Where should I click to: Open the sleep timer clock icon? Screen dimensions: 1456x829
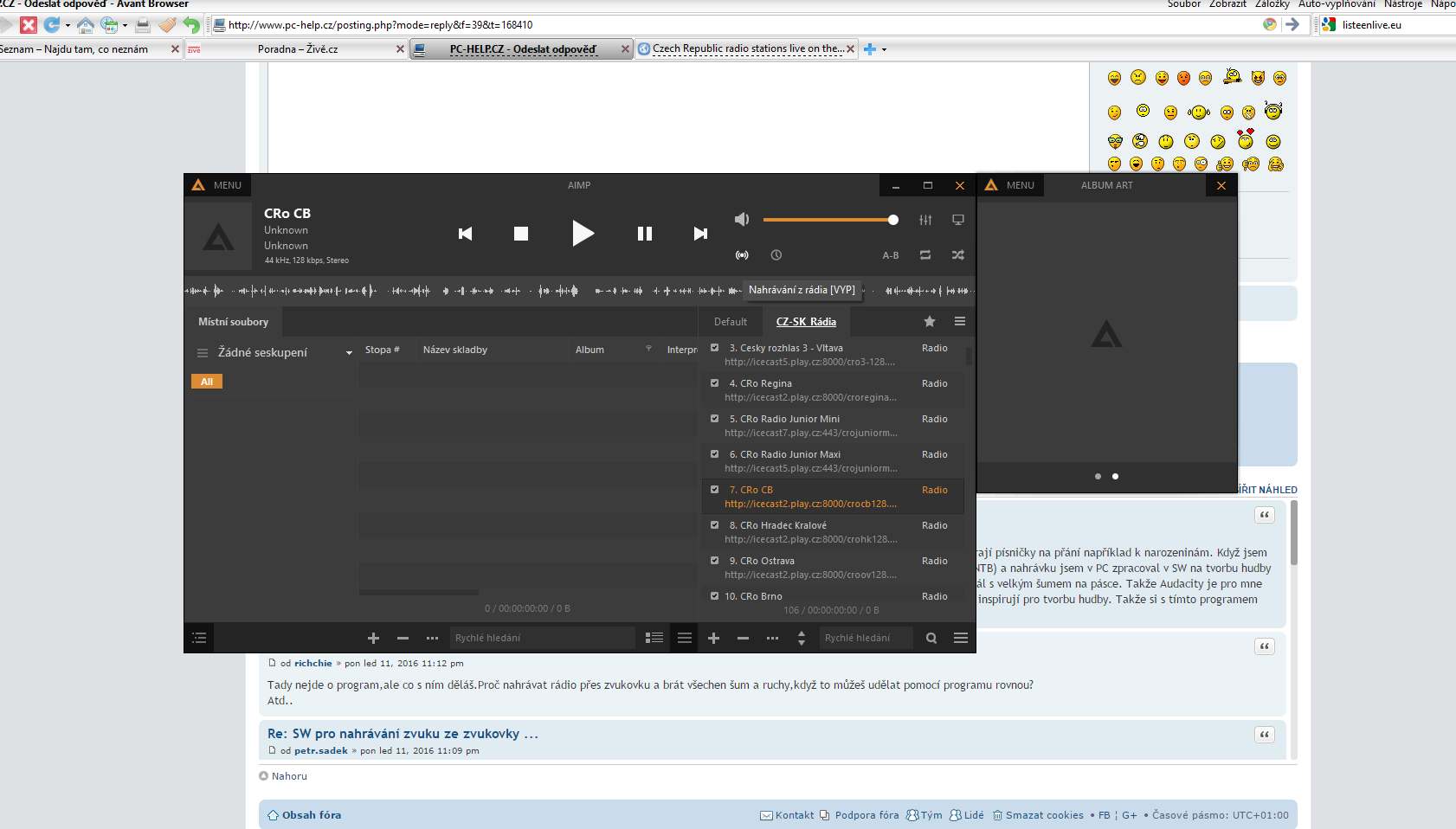(x=776, y=255)
